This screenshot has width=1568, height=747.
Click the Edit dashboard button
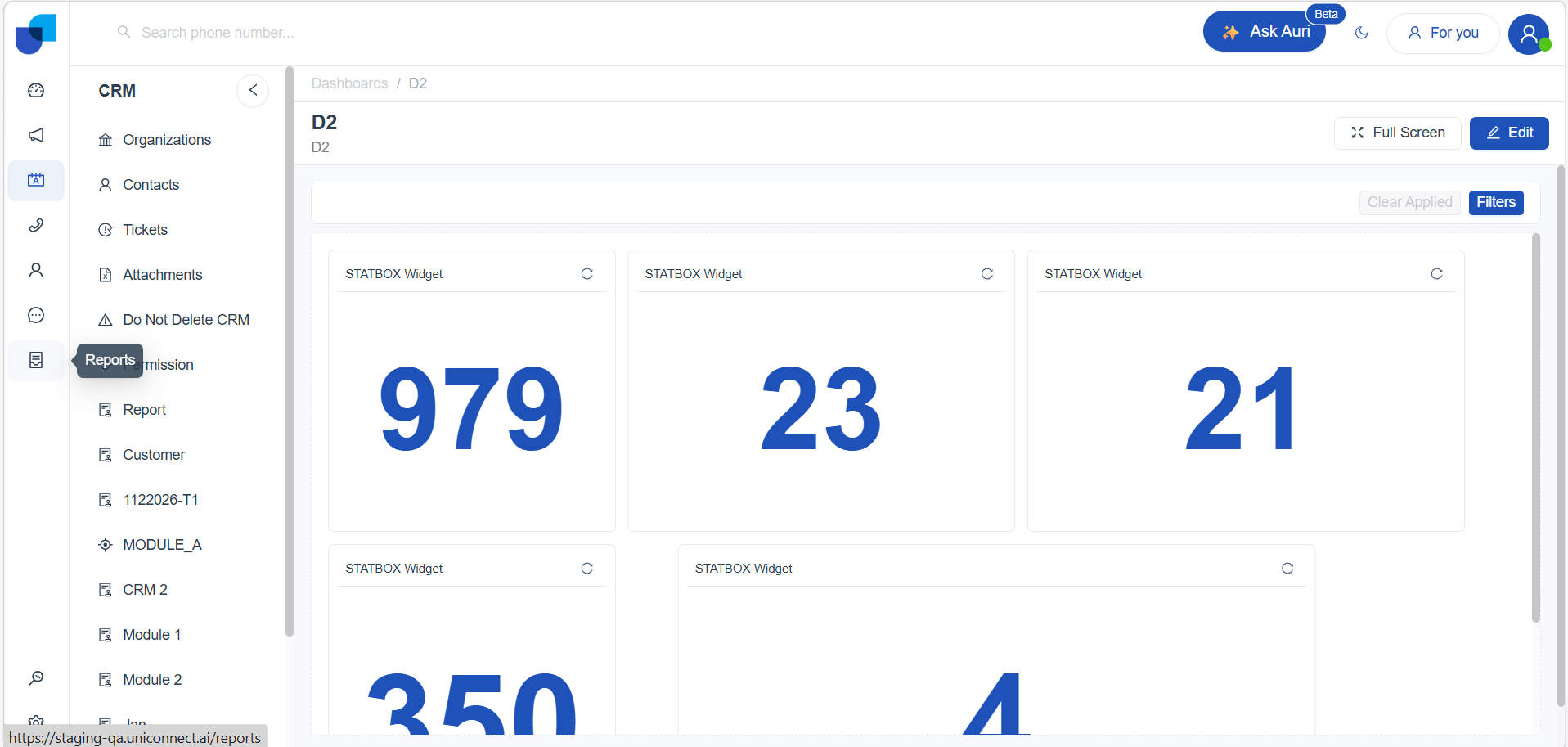(1508, 133)
